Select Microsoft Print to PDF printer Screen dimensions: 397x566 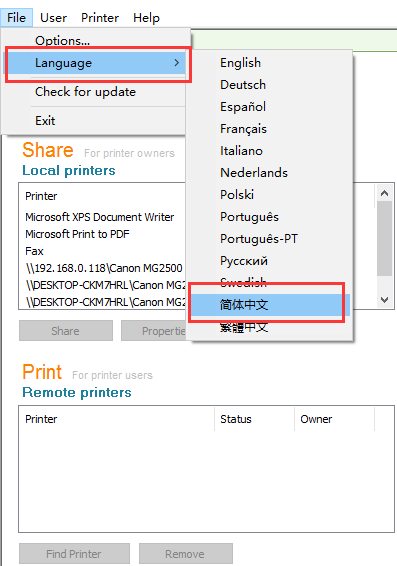pyautogui.click(x=77, y=234)
